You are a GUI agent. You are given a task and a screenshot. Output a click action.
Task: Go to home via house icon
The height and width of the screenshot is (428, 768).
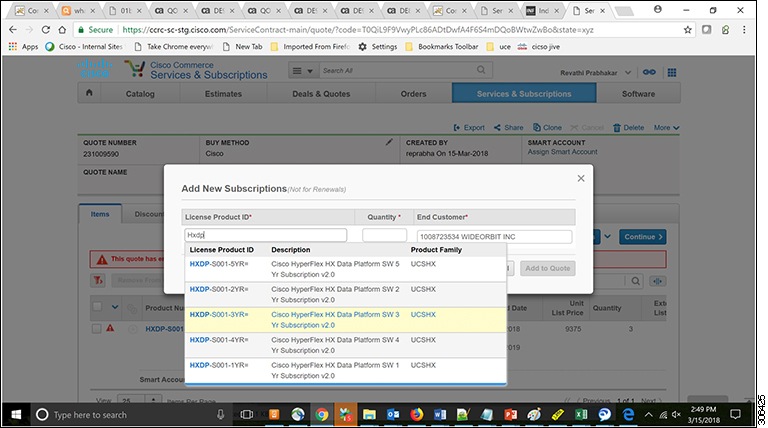click(x=89, y=93)
